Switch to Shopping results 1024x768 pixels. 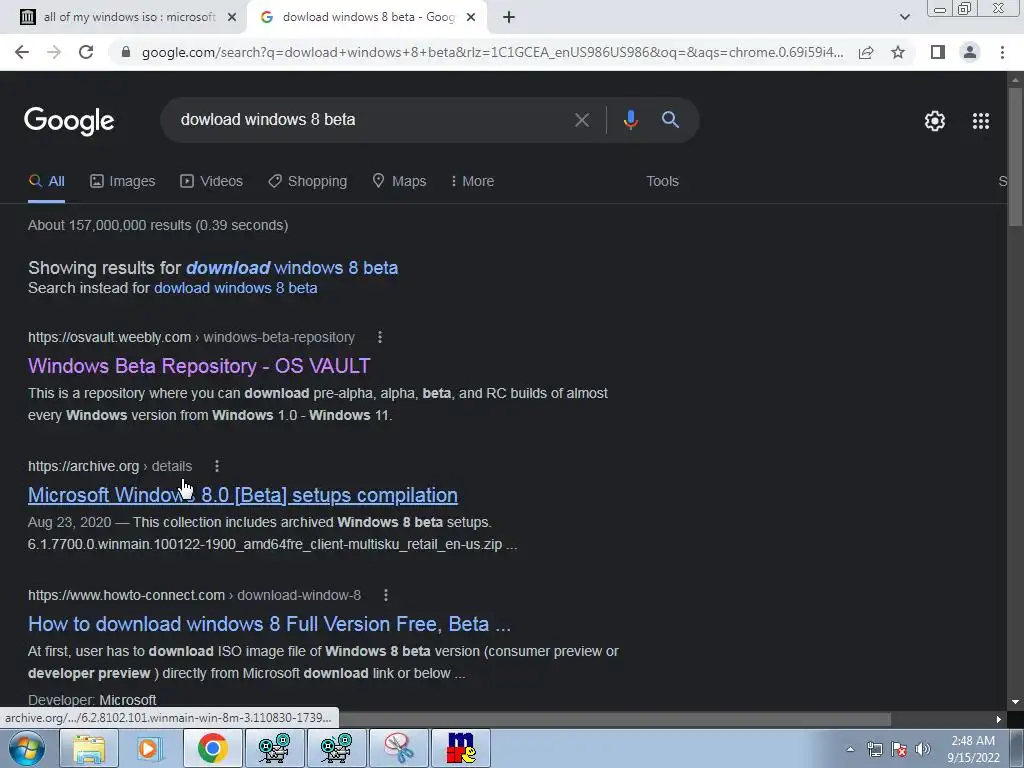308,181
